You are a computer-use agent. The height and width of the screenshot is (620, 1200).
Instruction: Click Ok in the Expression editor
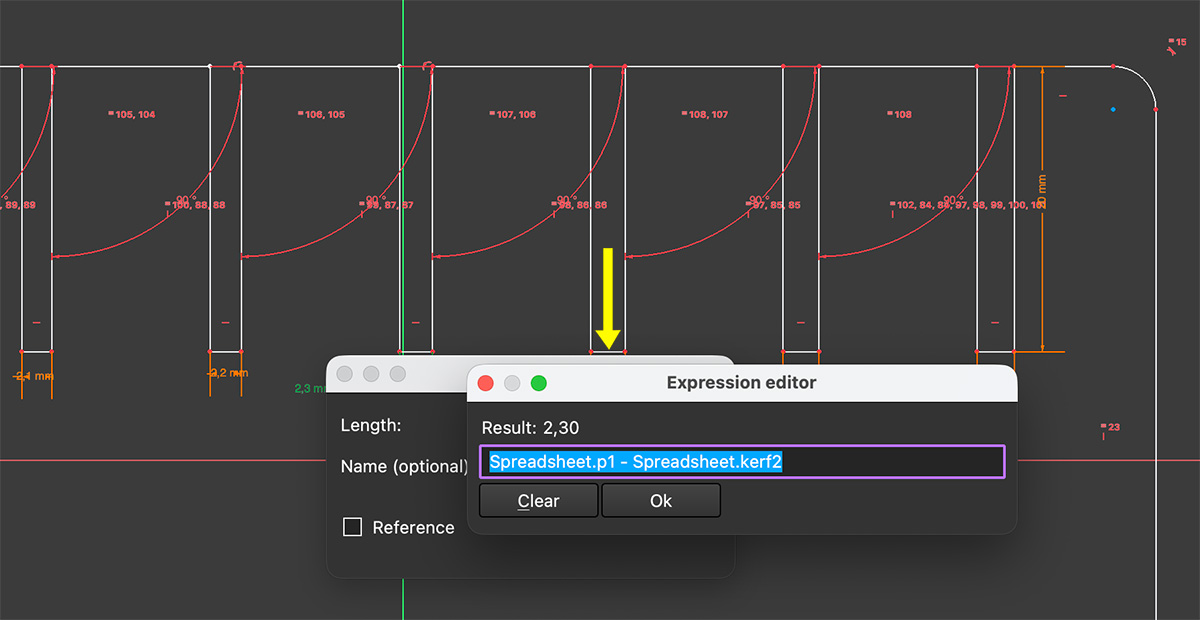tap(660, 500)
